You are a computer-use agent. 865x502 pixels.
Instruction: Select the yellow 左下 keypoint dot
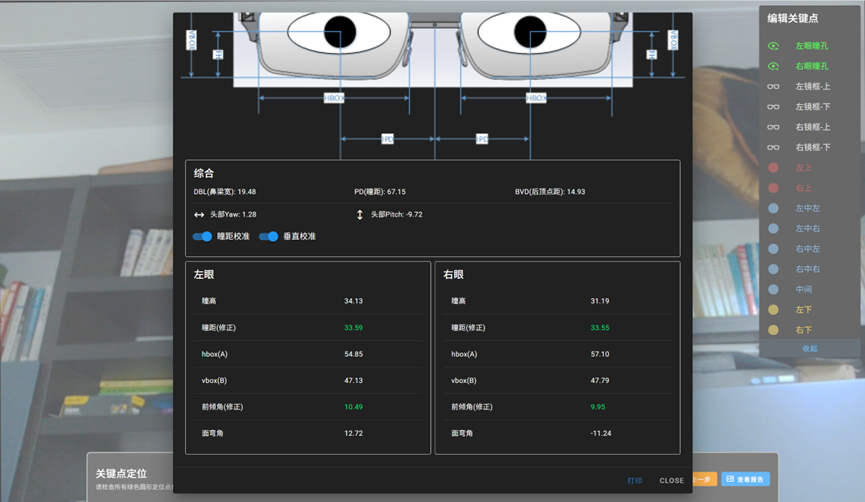pos(773,309)
